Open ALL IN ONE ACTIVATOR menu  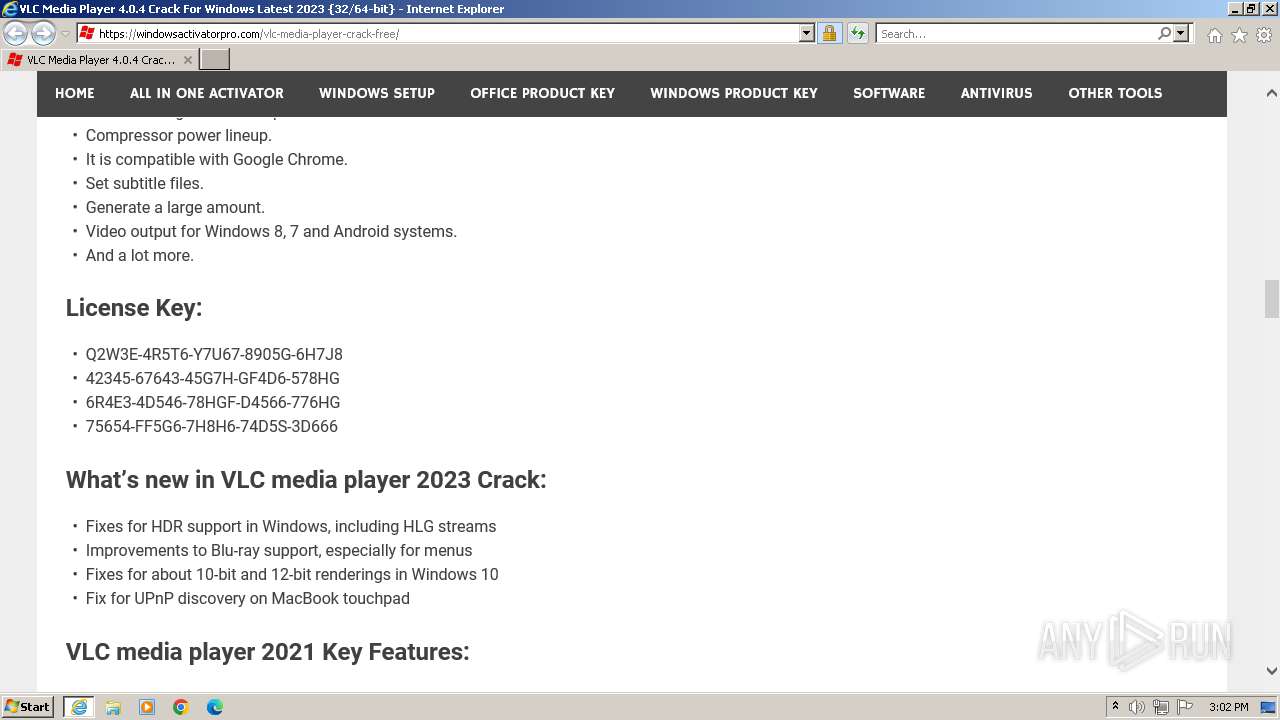[207, 93]
